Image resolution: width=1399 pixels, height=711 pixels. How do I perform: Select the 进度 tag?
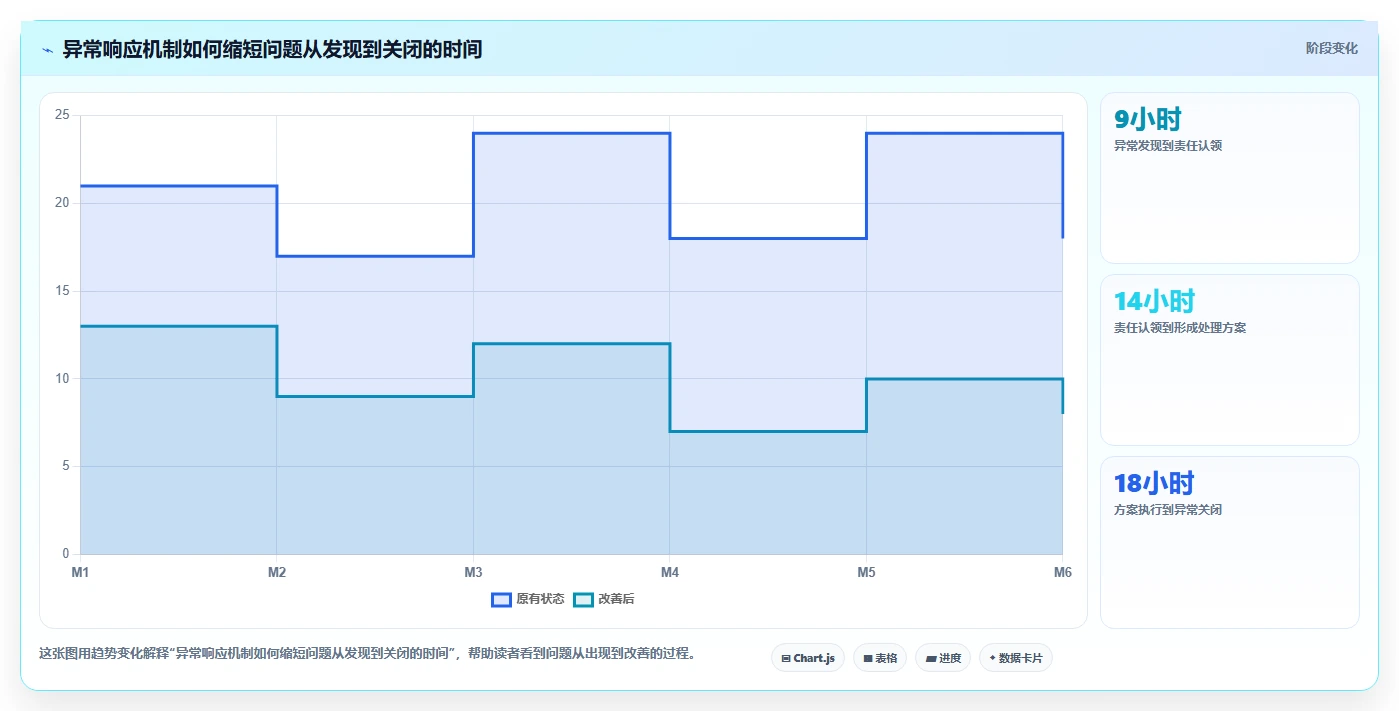click(943, 658)
